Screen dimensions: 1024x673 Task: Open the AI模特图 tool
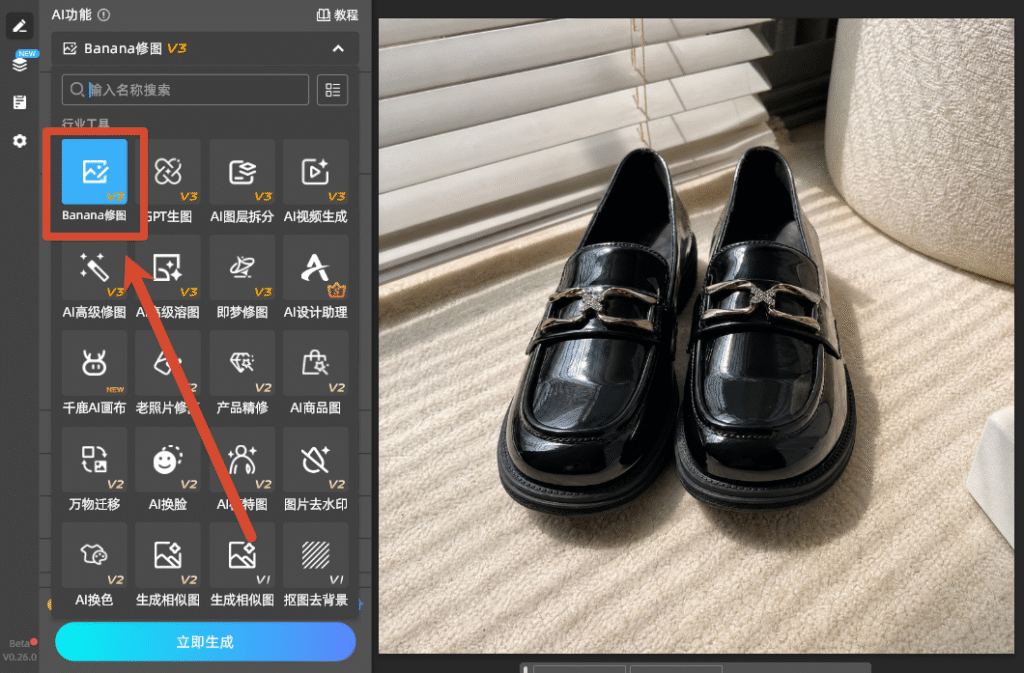pos(242,459)
